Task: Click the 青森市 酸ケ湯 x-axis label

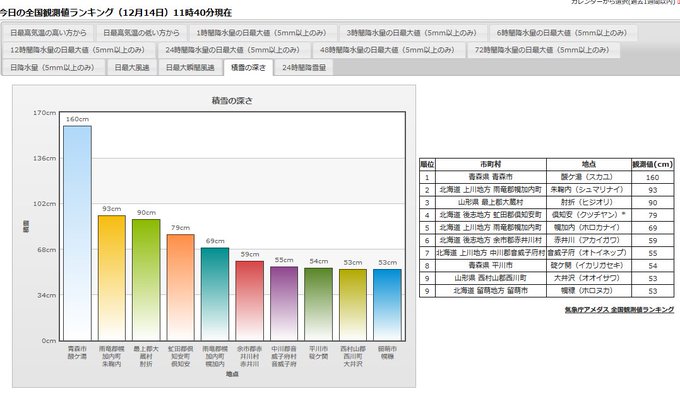Action: pyautogui.click(x=77, y=353)
